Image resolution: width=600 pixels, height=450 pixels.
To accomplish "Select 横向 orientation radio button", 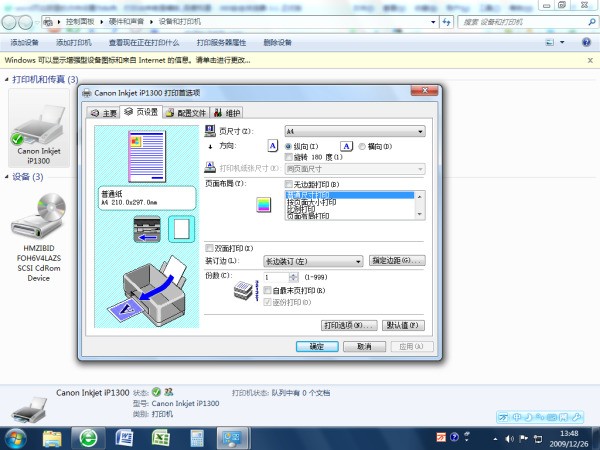I will [x=362, y=146].
